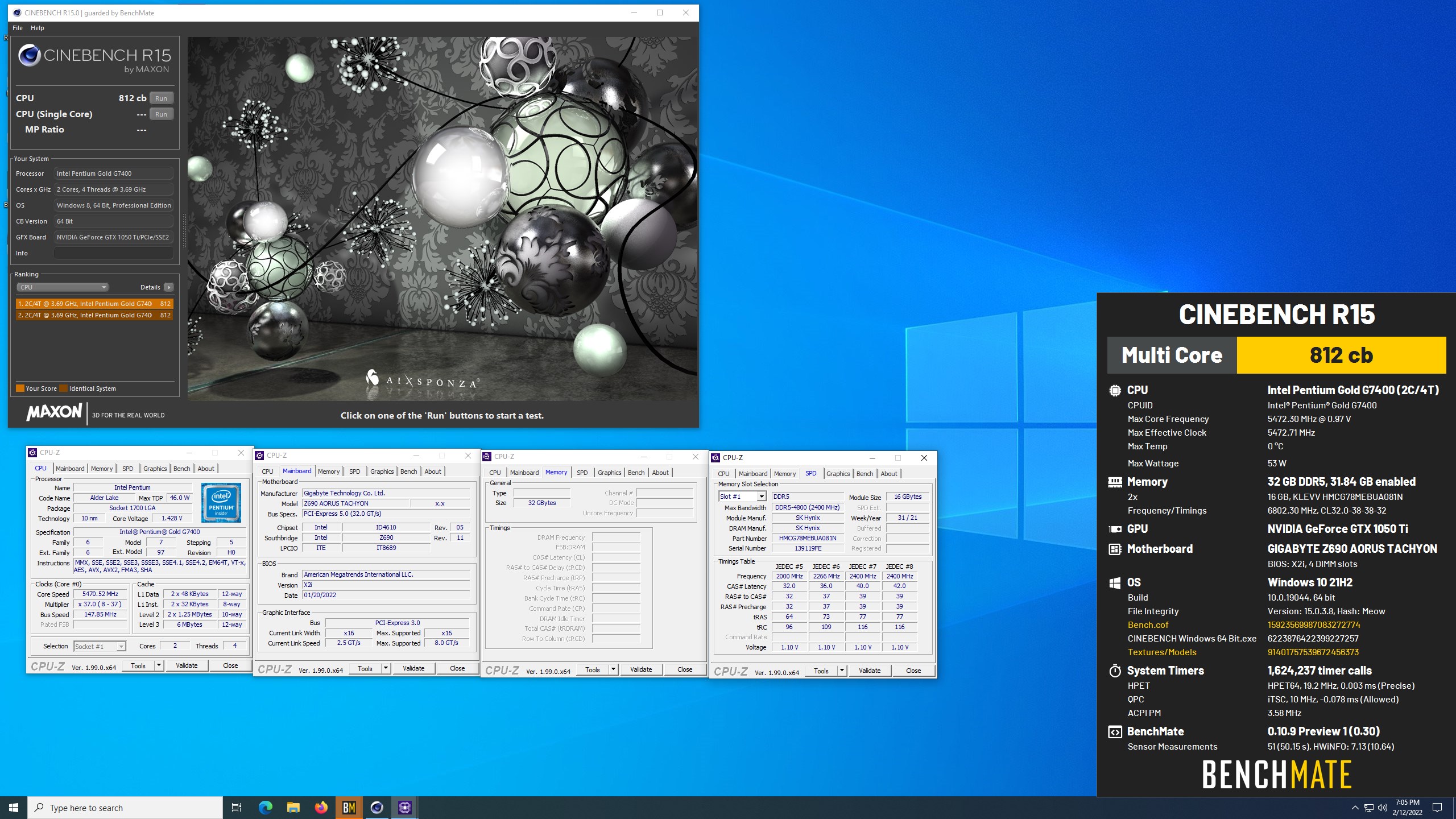
Task: Click Tools in first CPU-Z window
Action: pos(138,665)
